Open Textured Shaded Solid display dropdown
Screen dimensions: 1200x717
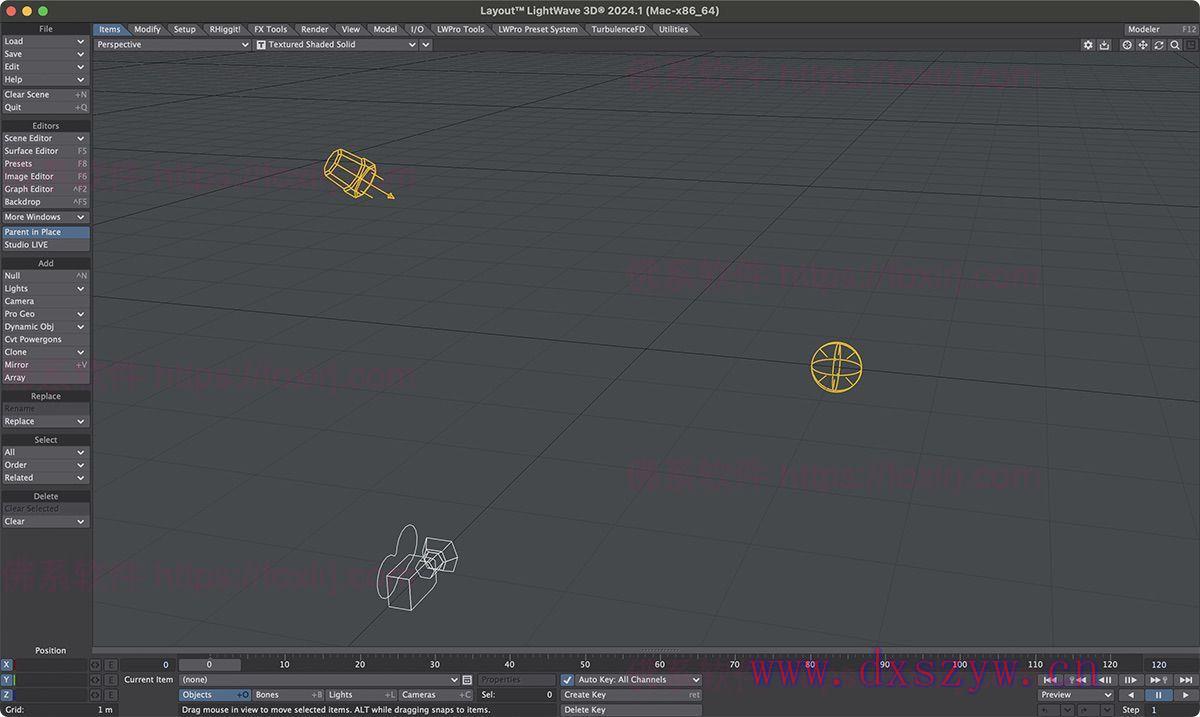(x=336, y=45)
